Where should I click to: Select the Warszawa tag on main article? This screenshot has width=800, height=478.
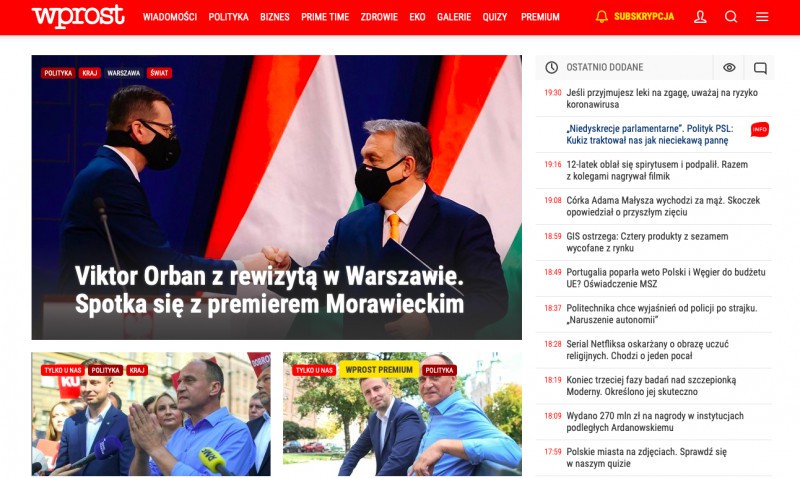pos(123,73)
